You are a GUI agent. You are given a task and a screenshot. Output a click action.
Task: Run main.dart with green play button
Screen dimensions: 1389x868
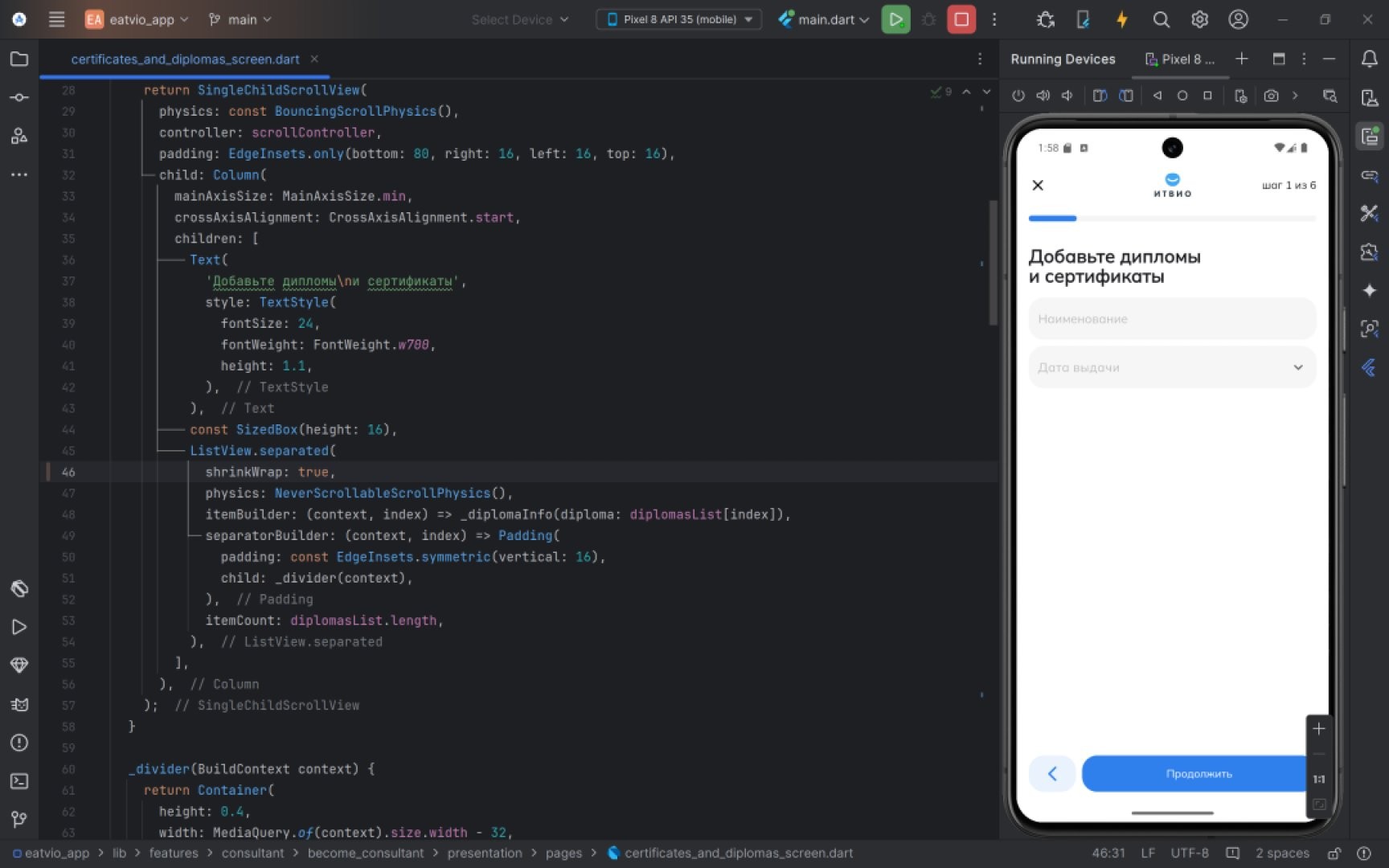pos(895,19)
